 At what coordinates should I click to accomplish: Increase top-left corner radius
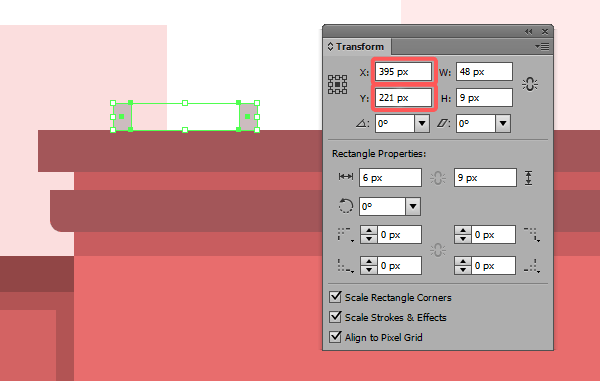pyautogui.click(x=369, y=231)
